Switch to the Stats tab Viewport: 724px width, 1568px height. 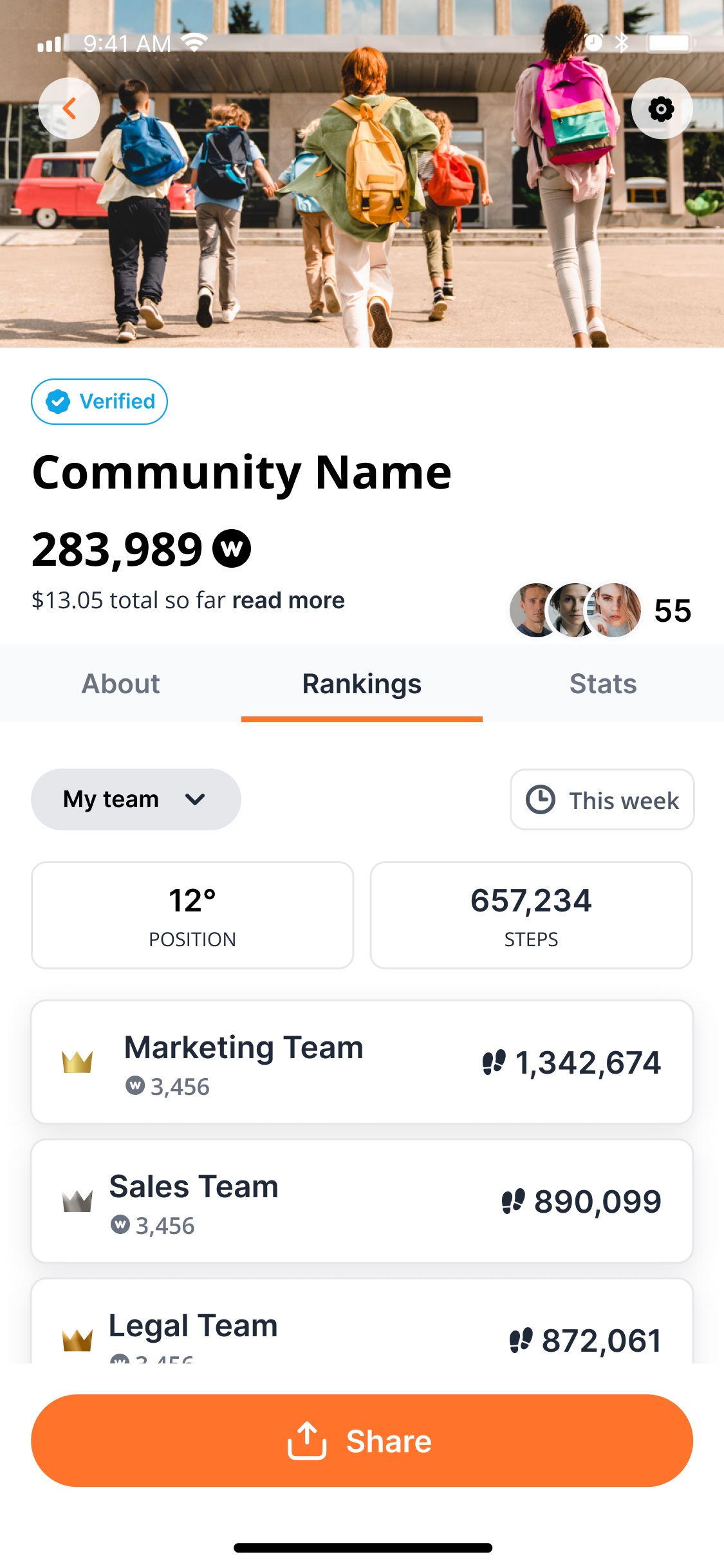click(603, 684)
